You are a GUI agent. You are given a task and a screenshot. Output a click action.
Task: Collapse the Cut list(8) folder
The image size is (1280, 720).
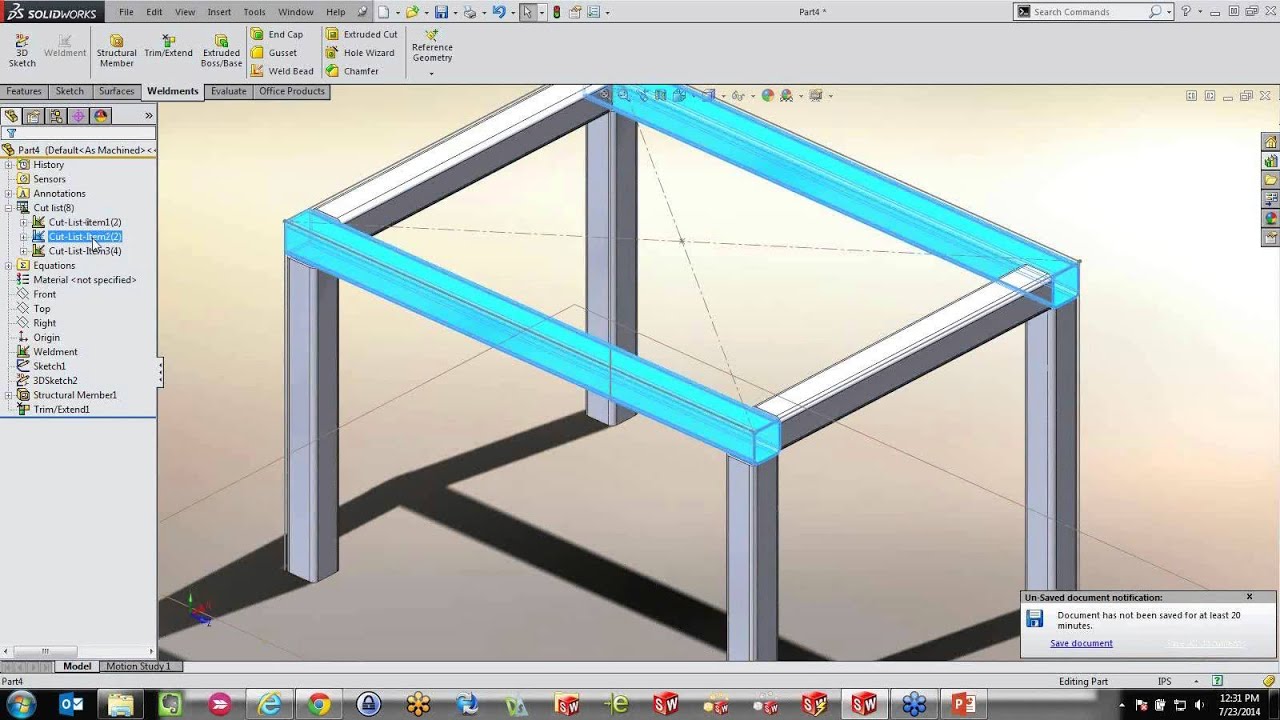click(9, 208)
